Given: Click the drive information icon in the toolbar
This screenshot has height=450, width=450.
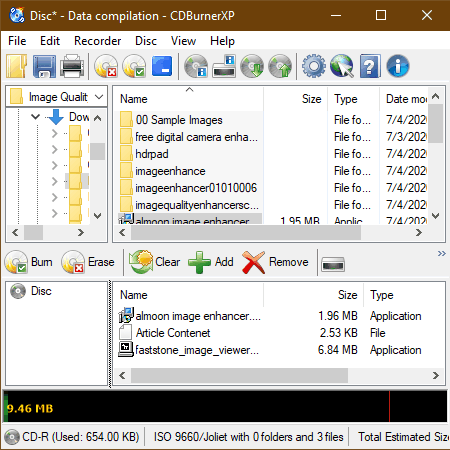Looking at the screenshot, I should point(224,66).
